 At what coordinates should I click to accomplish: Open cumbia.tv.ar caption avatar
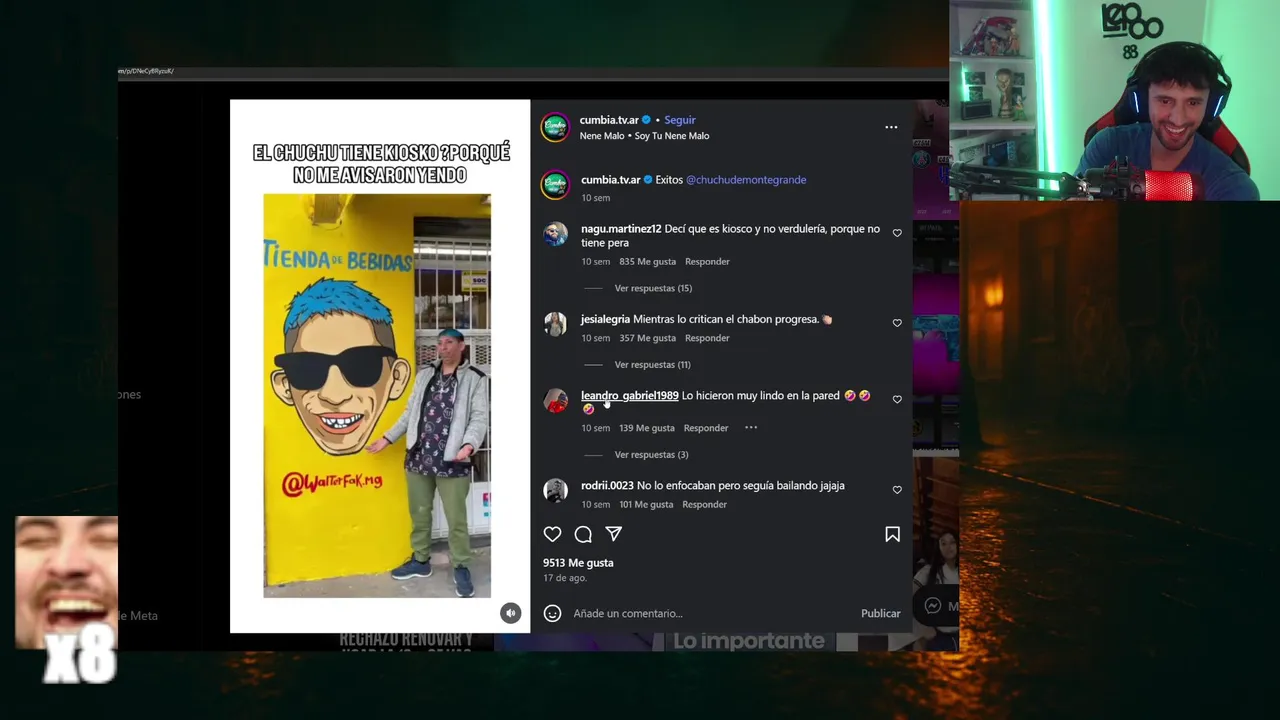coord(555,185)
